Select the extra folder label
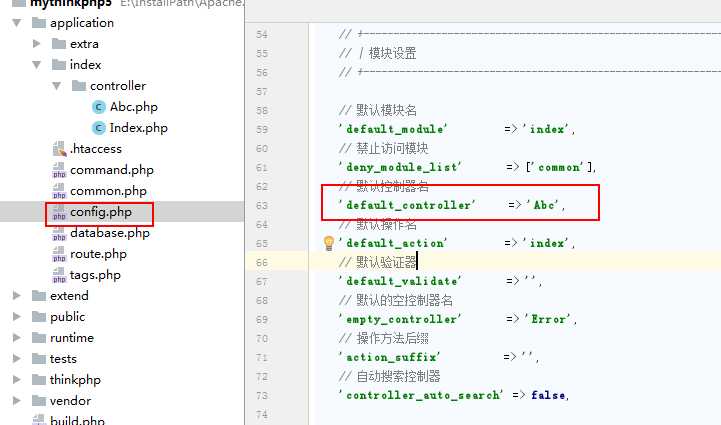 tap(84, 44)
